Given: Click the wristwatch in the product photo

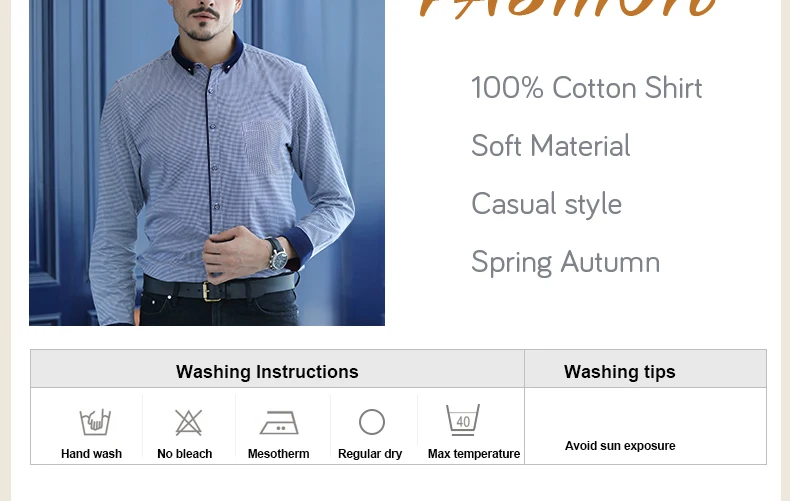Looking at the screenshot, I should [277, 254].
